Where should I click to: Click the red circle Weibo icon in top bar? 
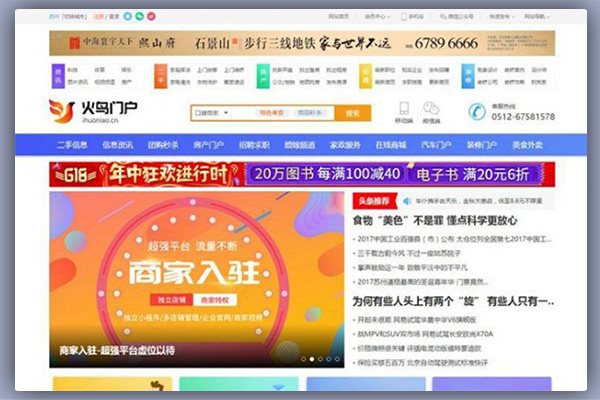click(152, 16)
